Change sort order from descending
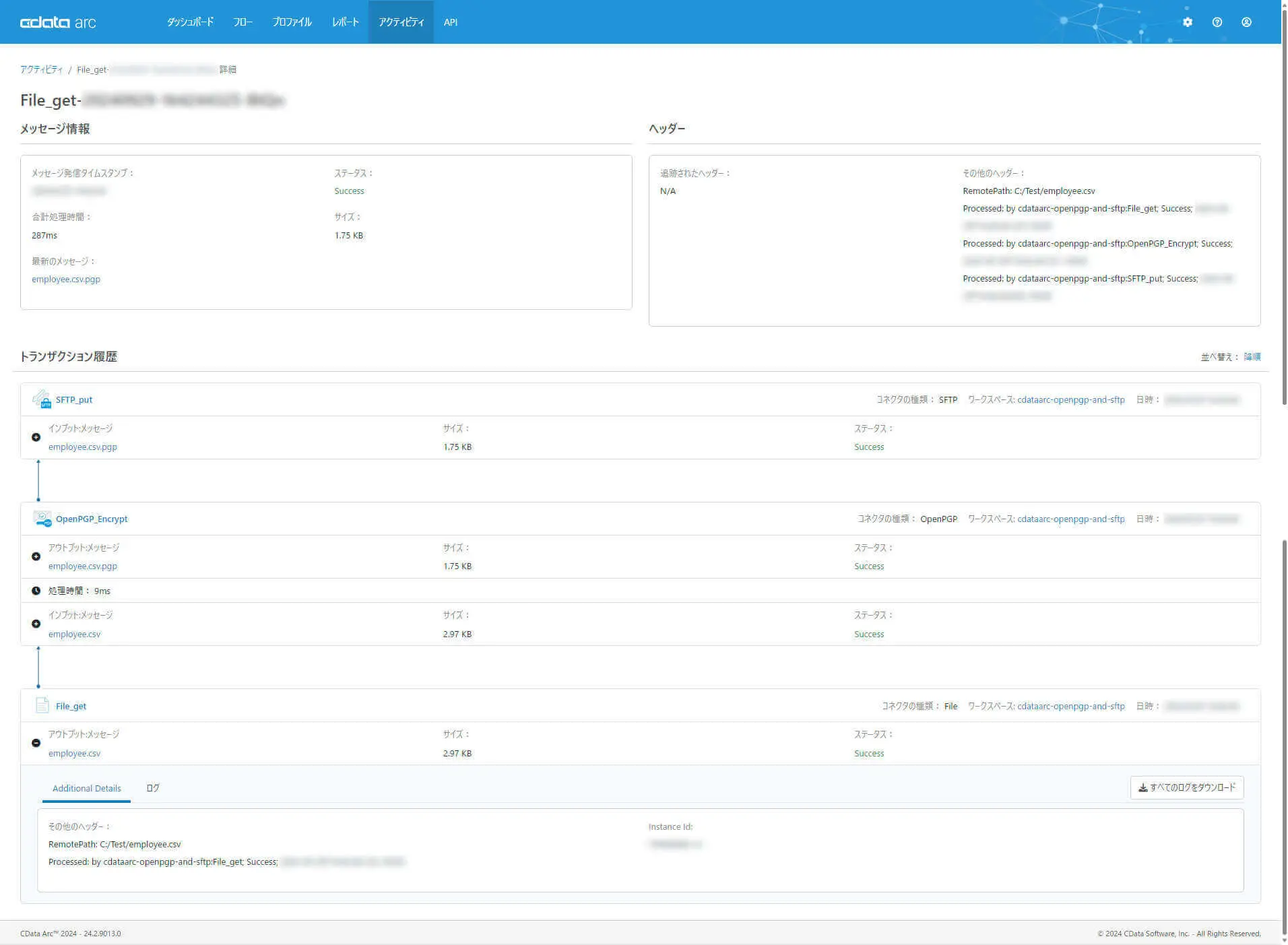 click(x=1252, y=357)
